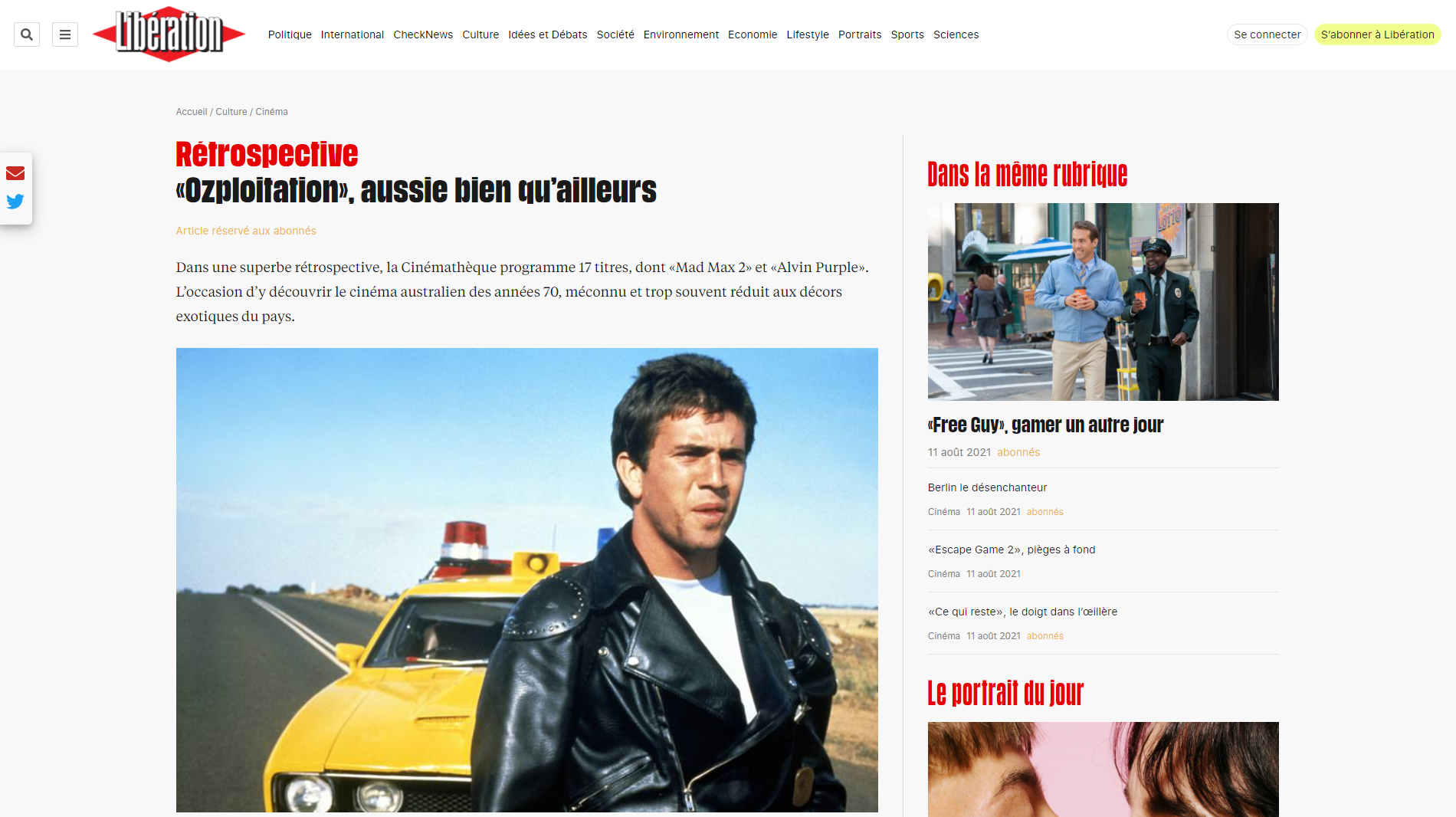
Task: Click Cinéma tag under Ce qui reste
Action: [x=944, y=636]
